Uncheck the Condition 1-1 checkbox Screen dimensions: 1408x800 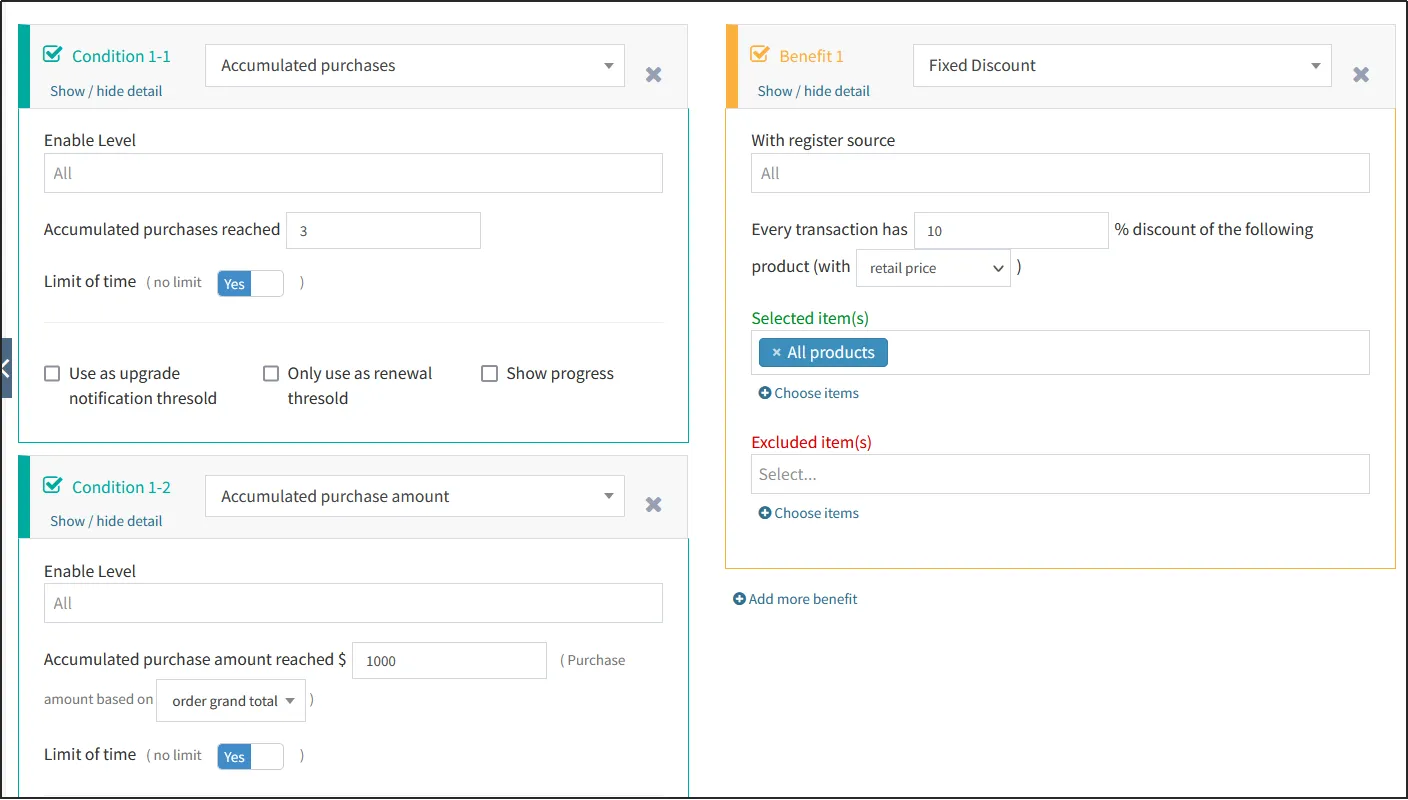53,55
